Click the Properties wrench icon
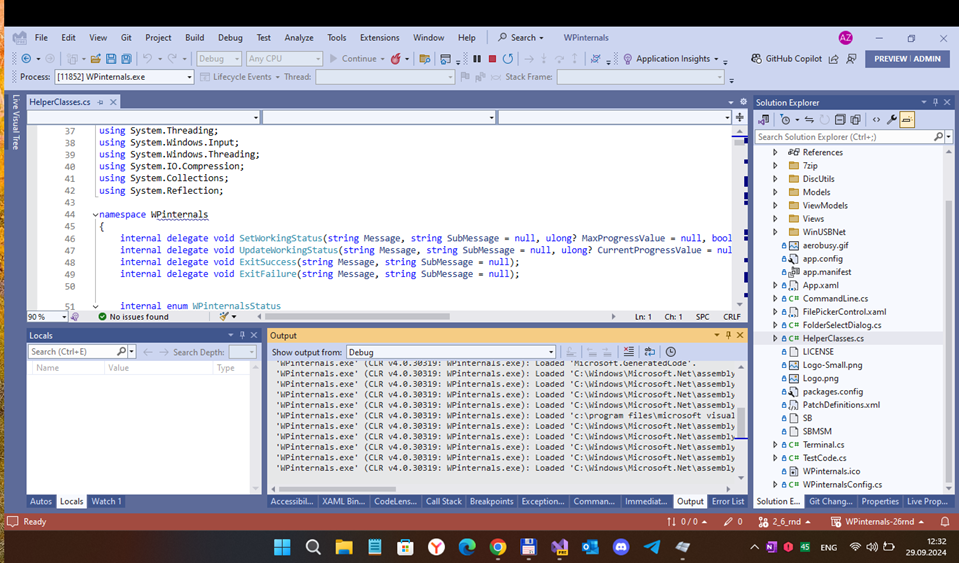959x563 pixels. pyautogui.click(x=892, y=120)
